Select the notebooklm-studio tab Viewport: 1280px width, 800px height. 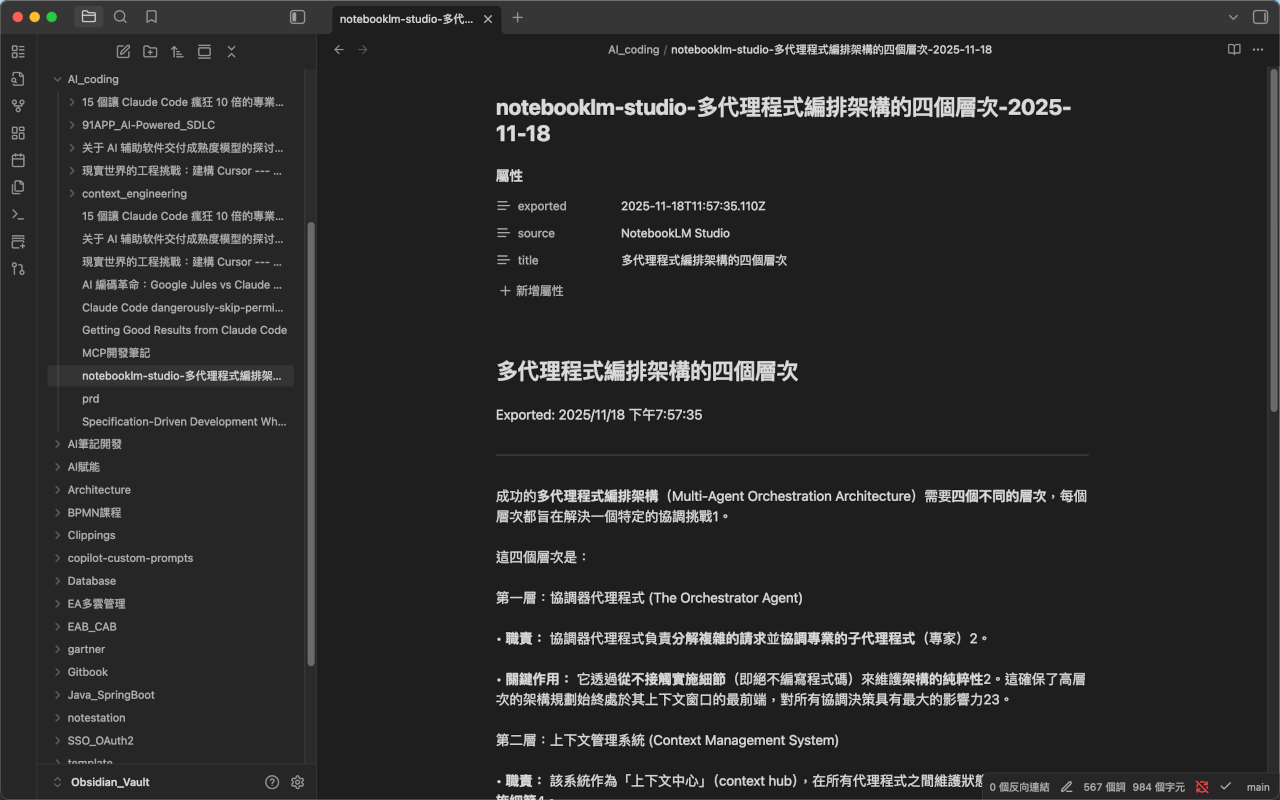pos(405,17)
